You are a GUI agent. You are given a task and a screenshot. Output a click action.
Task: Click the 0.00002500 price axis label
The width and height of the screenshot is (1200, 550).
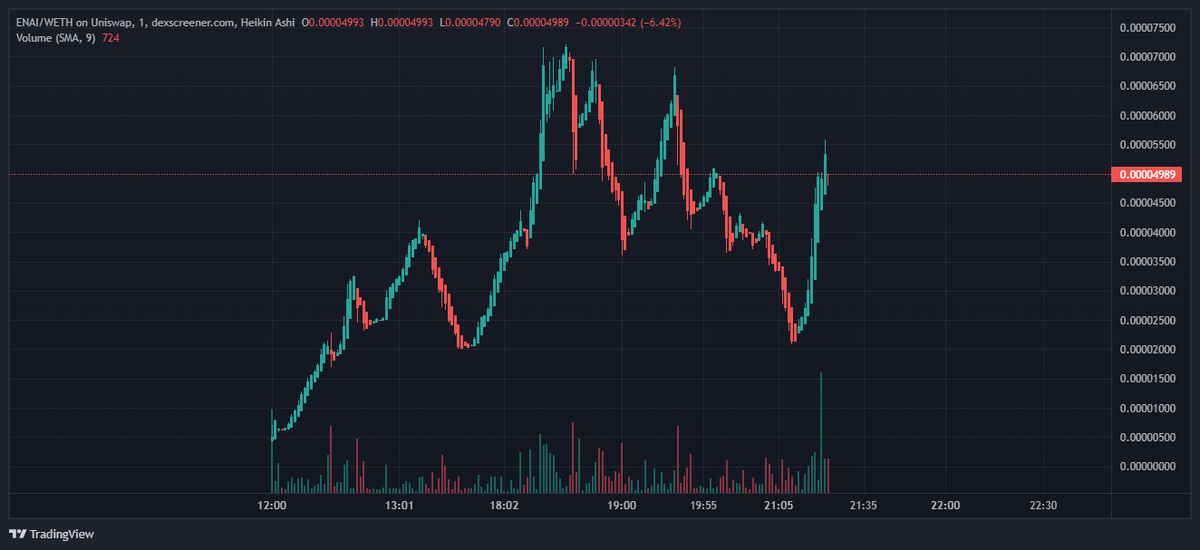(x=1147, y=320)
